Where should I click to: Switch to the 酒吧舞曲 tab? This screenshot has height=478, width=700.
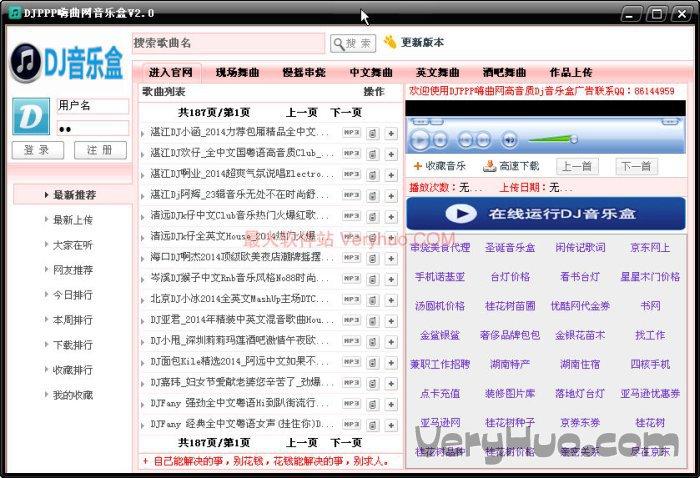point(504,72)
